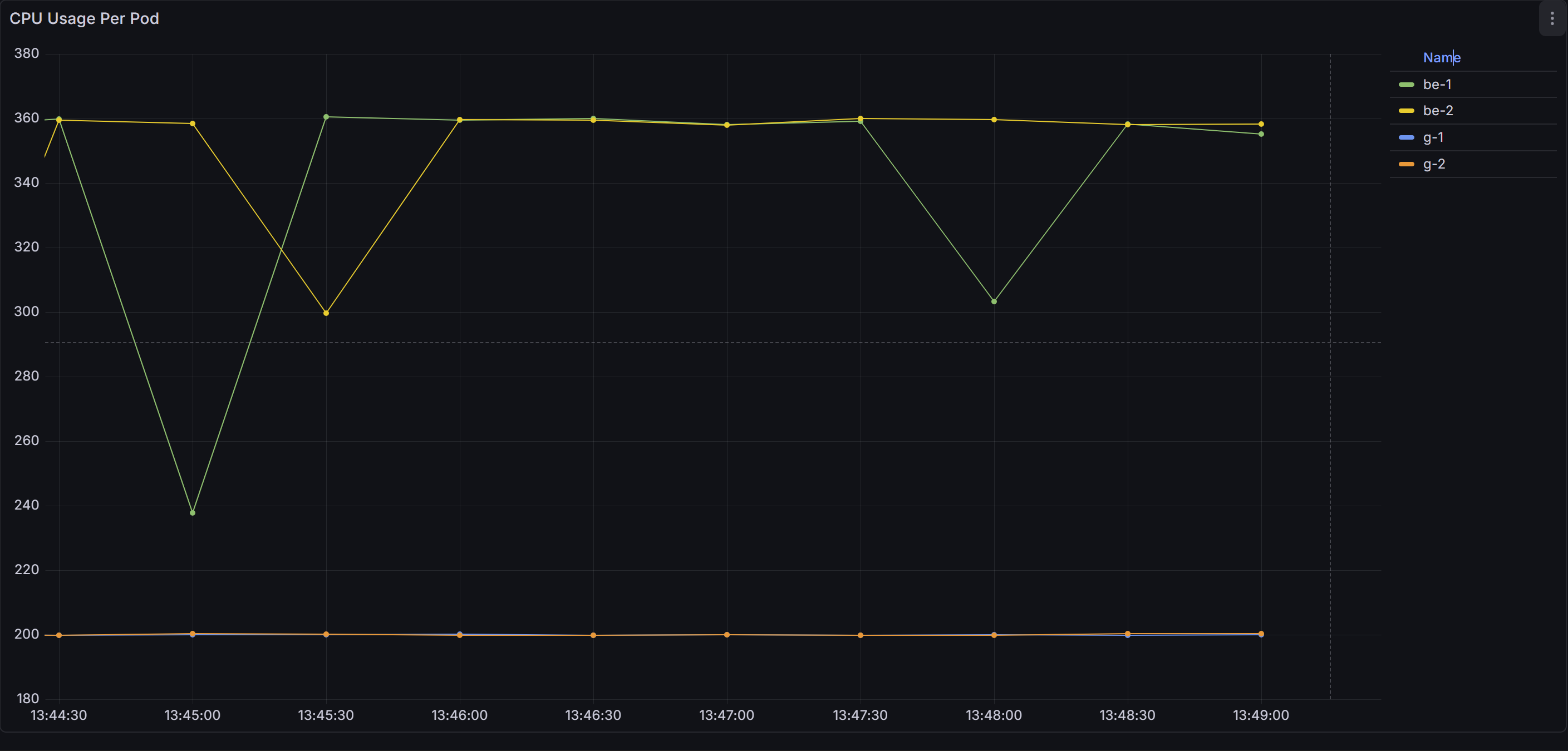Isolate the g-2 series via legend label
The image size is (1568, 751).
1433,164
